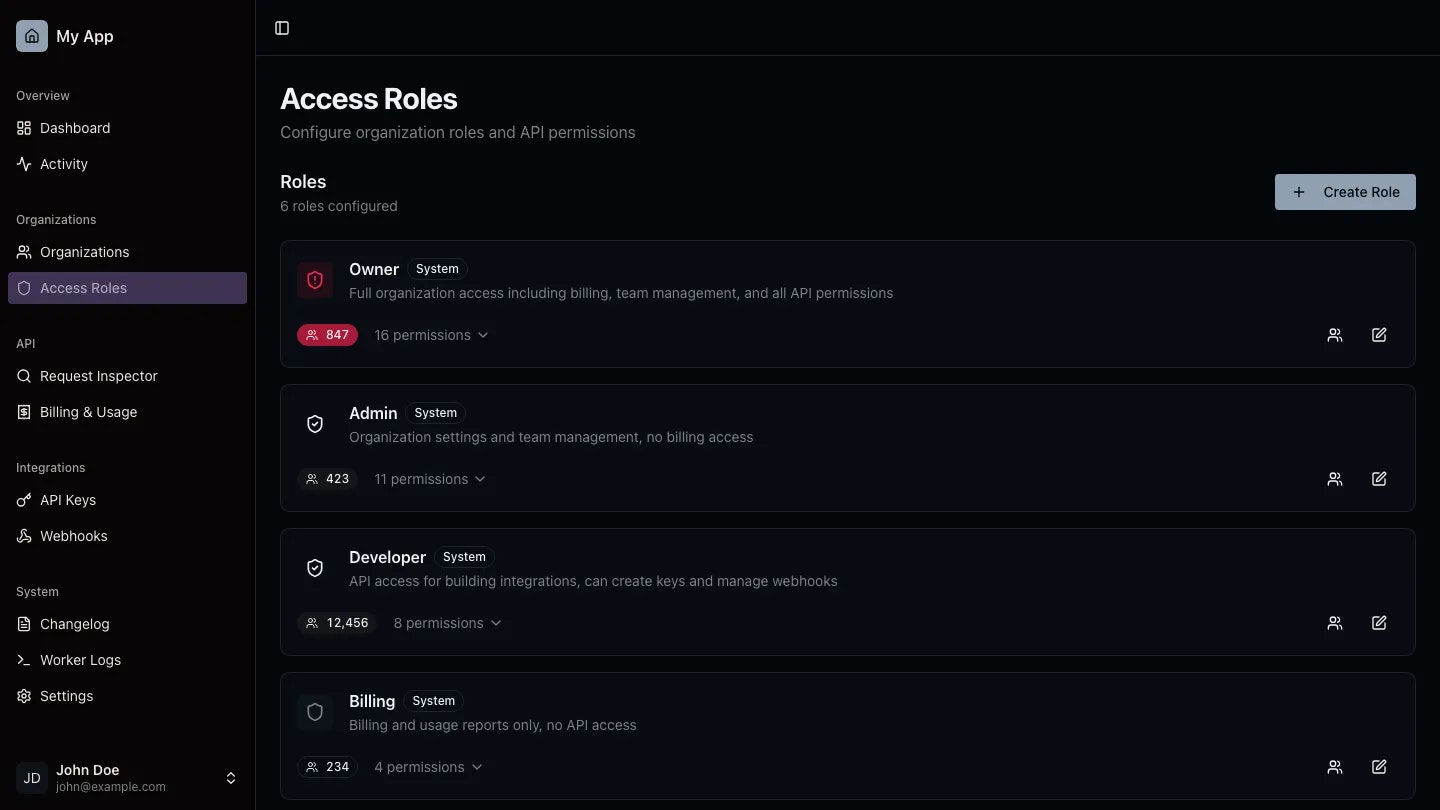Select the System badge next to Billing

pos(433,701)
